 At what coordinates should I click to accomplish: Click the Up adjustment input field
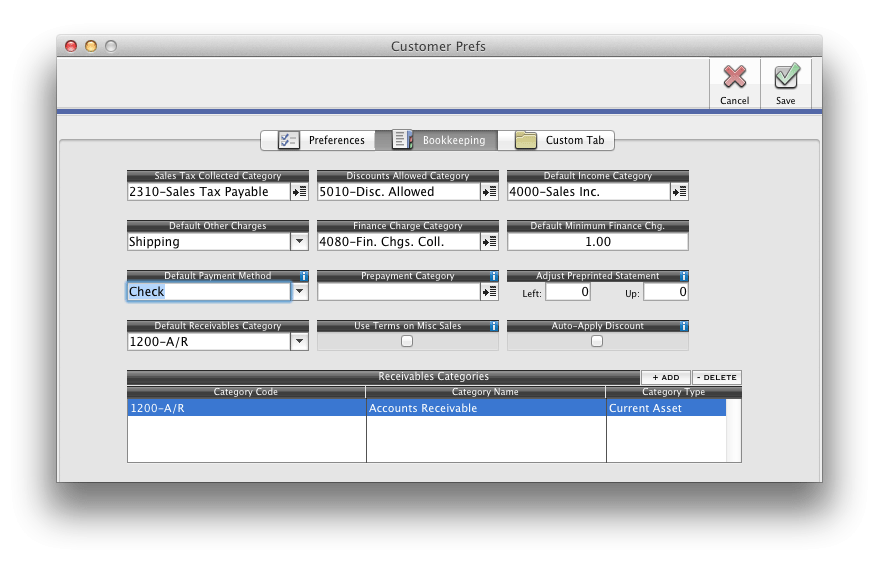666,292
